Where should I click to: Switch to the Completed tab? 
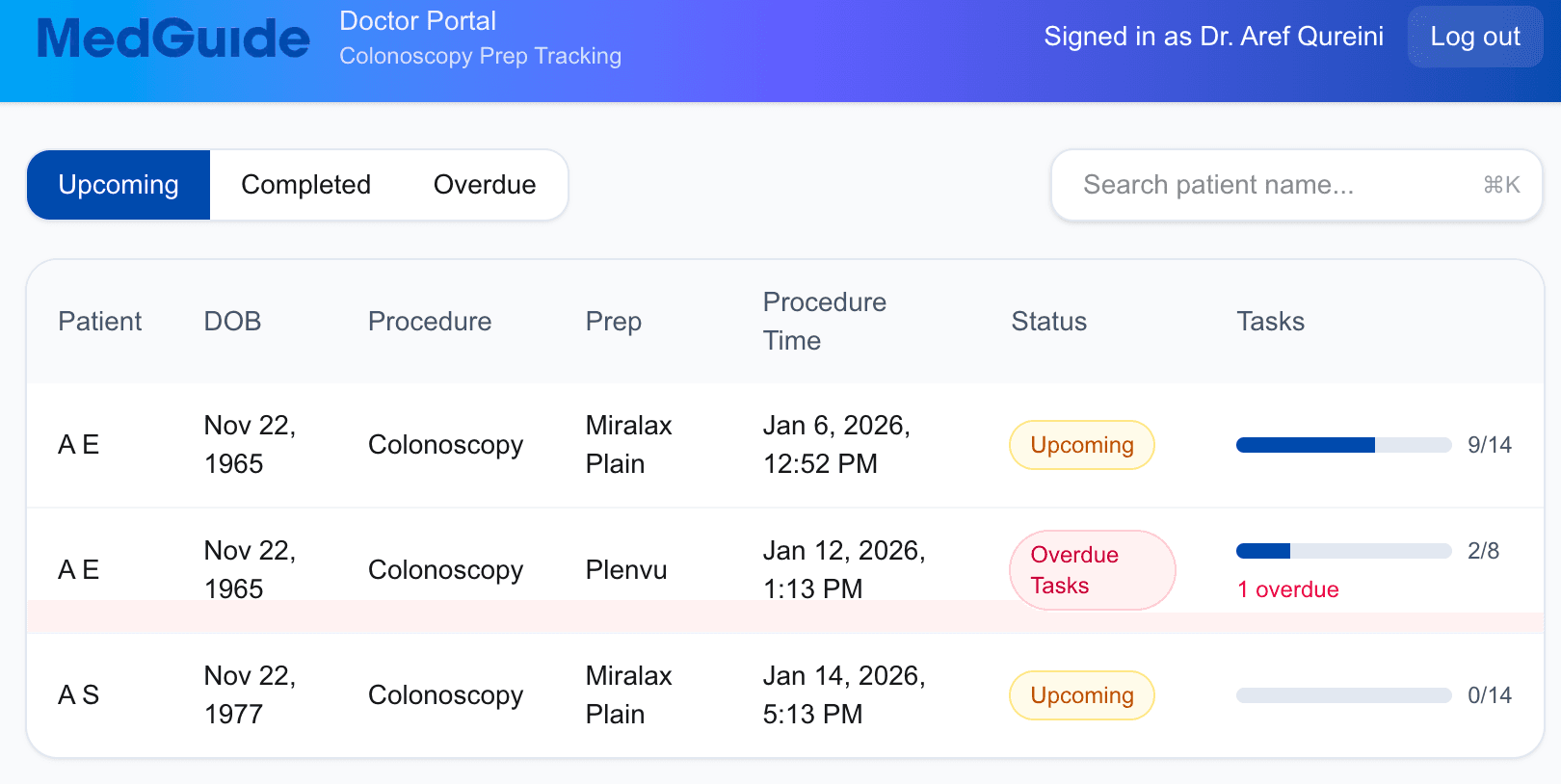pos(306,184)
